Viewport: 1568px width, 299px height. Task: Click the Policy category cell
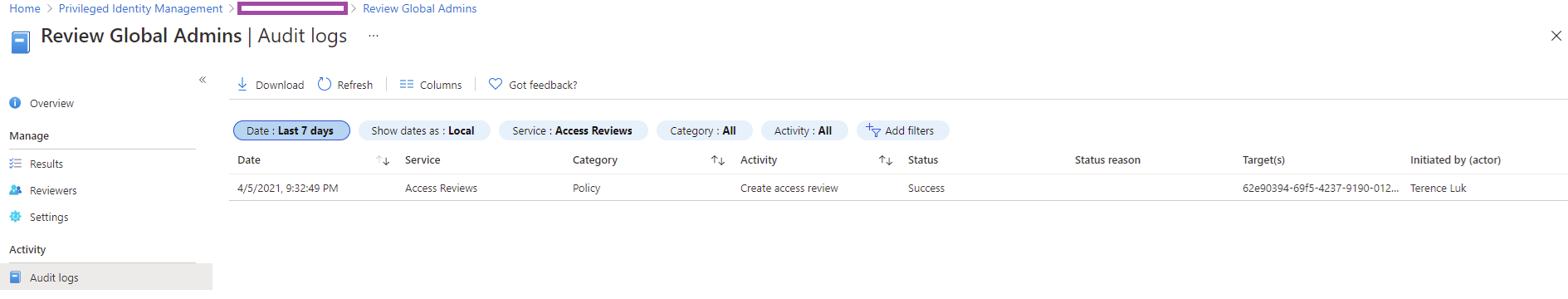(586, 189)
